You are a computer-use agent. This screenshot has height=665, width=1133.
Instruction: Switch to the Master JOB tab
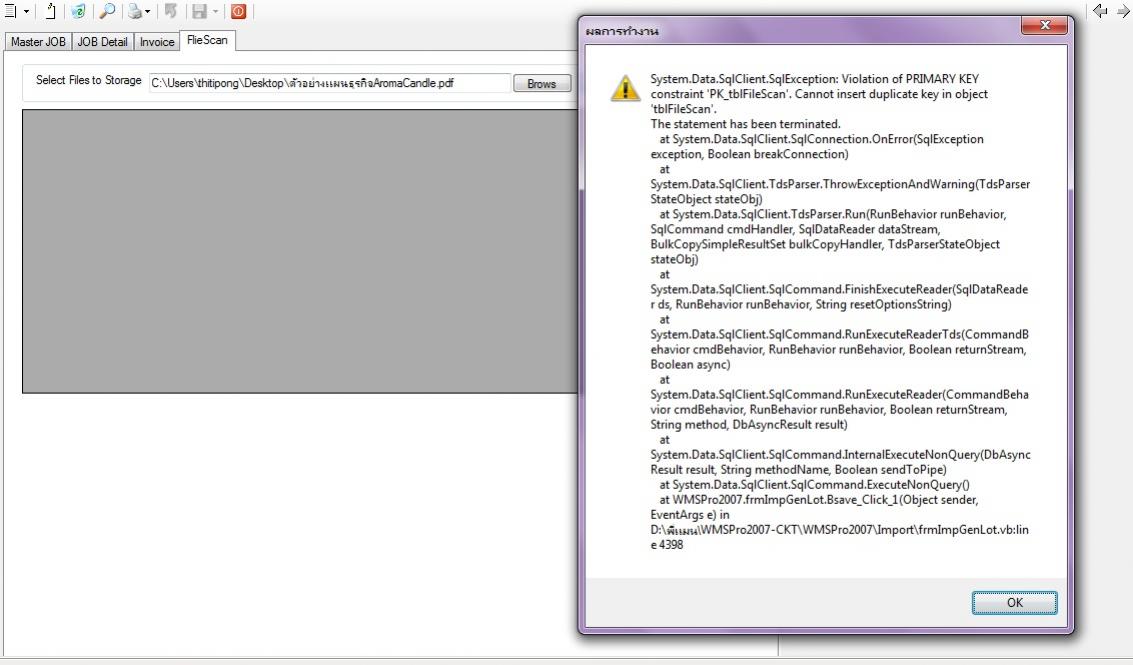[37, 42]
